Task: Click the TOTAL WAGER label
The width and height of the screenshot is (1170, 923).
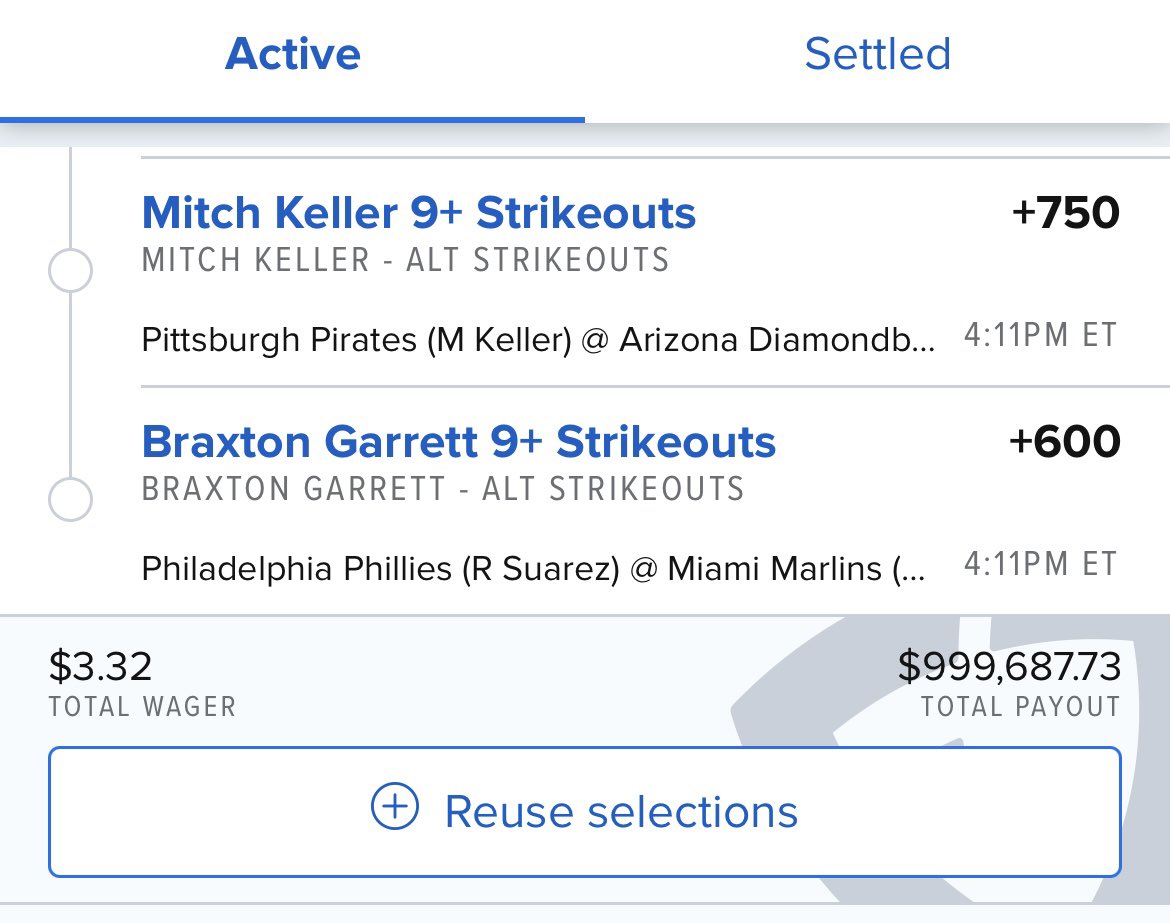Action: (x=143, y=707)
